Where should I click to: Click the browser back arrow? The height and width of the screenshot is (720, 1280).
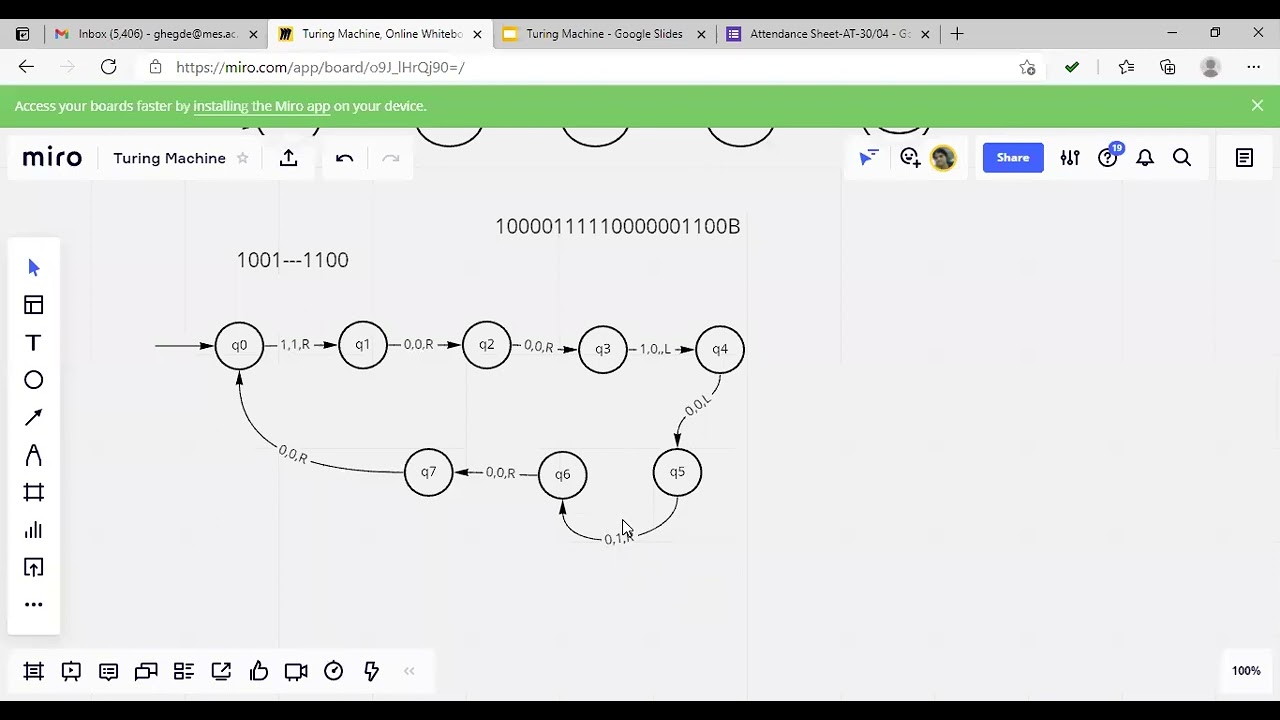[26, 67]
